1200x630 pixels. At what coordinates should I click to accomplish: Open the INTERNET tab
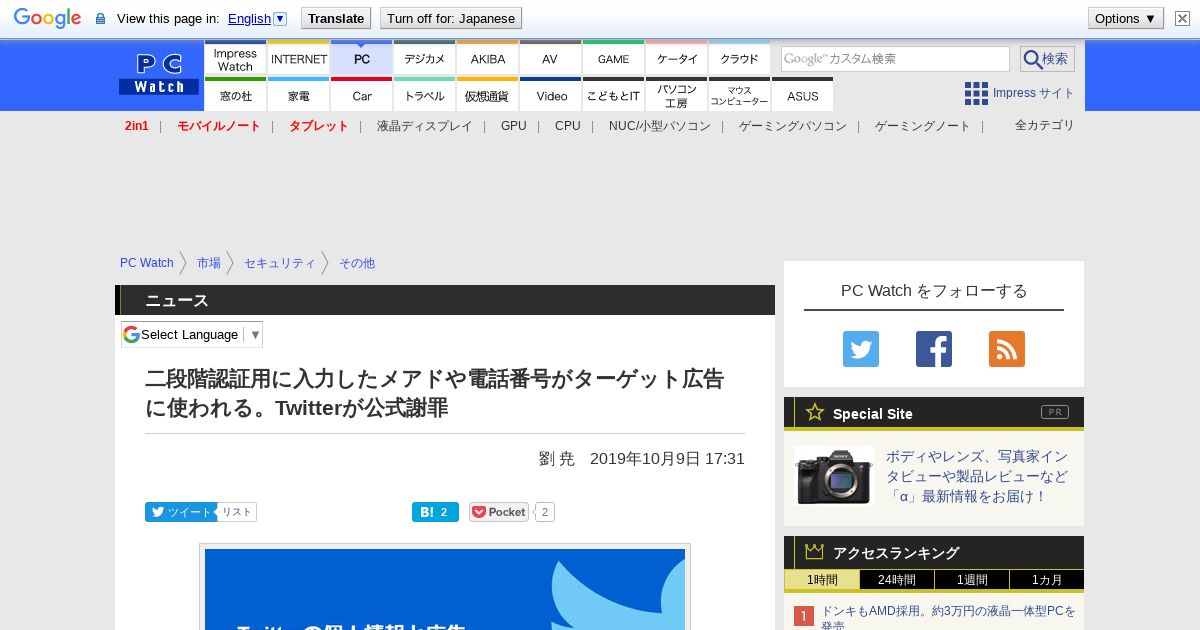(x=298, y=60)
